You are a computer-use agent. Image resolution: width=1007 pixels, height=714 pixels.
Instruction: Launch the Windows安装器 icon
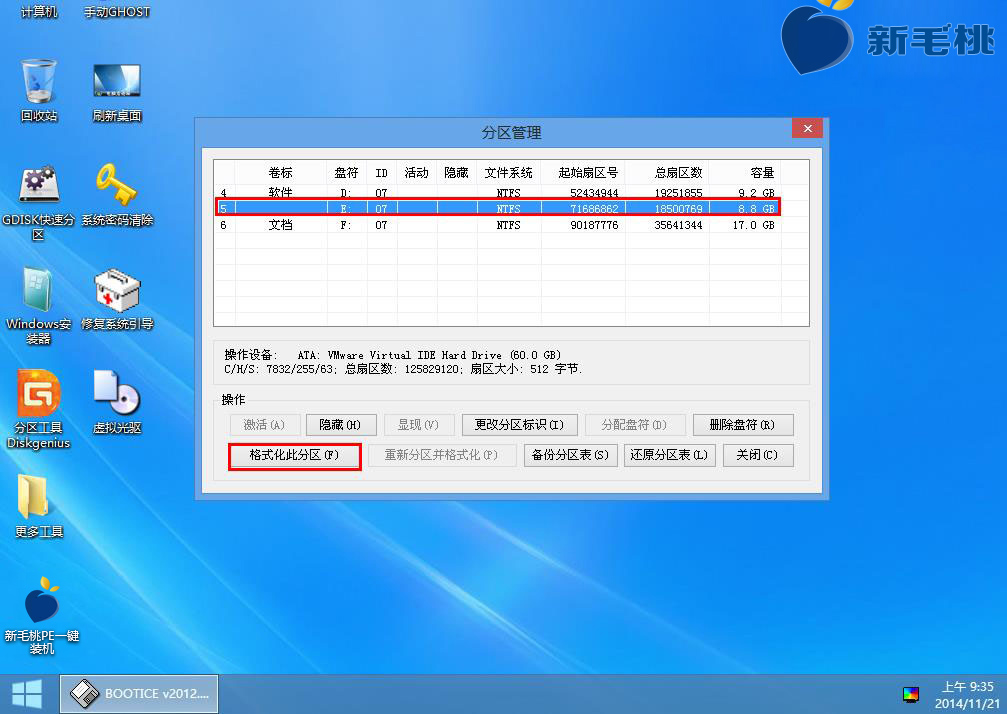click(x=39, y=306)
